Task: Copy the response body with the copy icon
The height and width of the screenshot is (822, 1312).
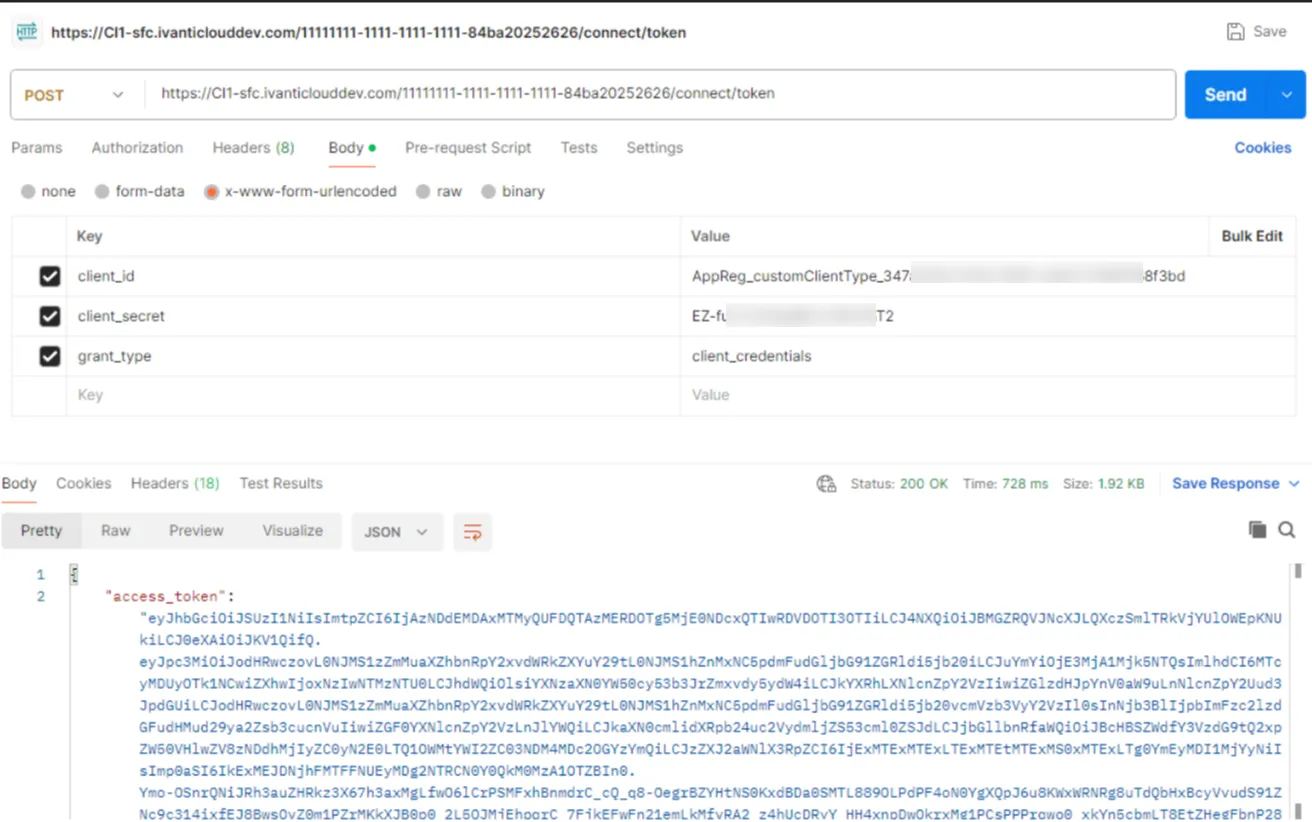Action: 1257,530
